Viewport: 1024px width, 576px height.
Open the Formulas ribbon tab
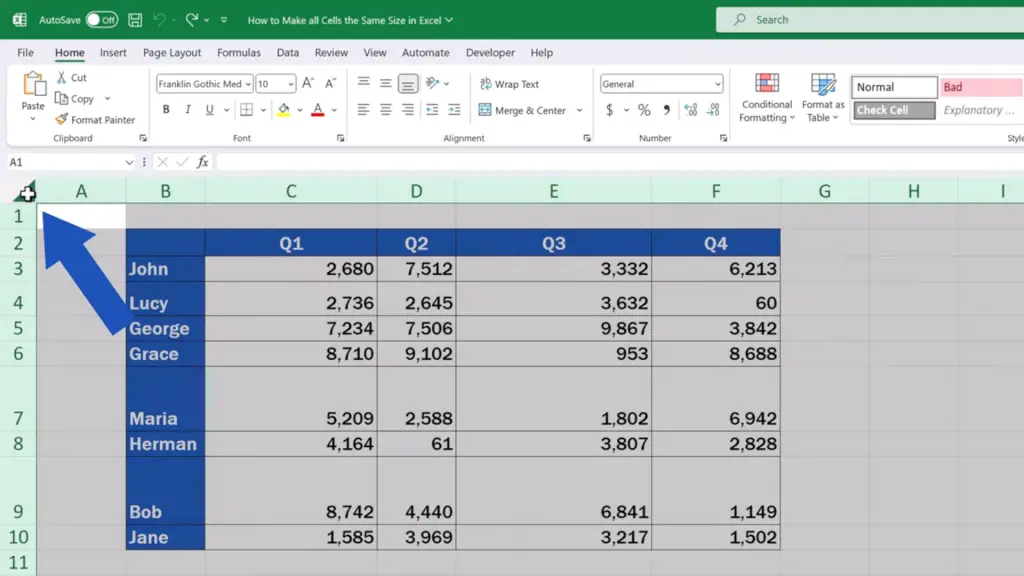tap(238, 53)
